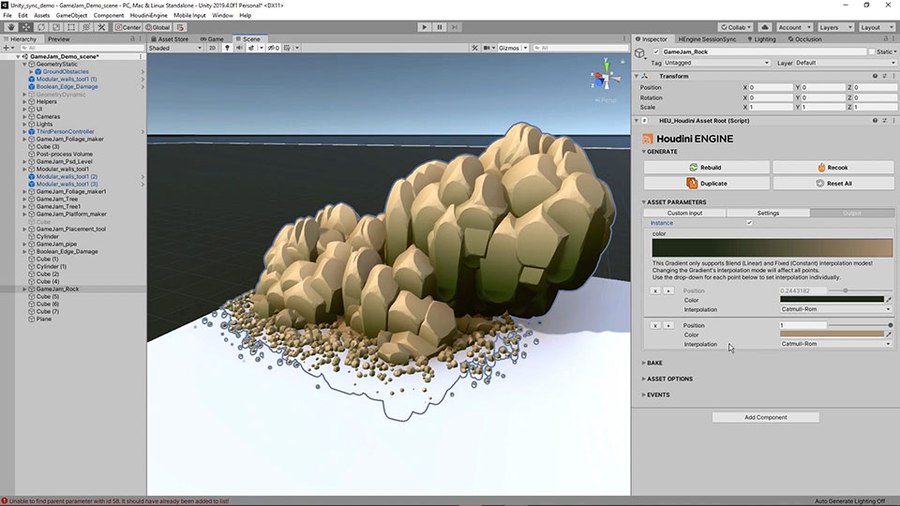Toggle the Static checkbox
Image resolution: width=900 pixels, height=506 pixels.
click(x=871, y=52)
